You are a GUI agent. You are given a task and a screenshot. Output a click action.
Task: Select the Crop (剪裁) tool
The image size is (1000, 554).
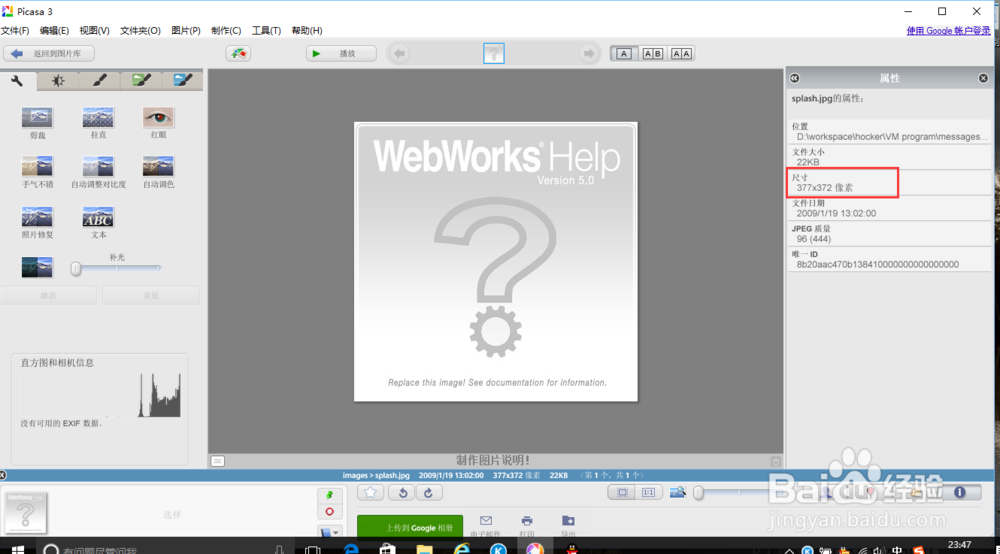[37, 122]
